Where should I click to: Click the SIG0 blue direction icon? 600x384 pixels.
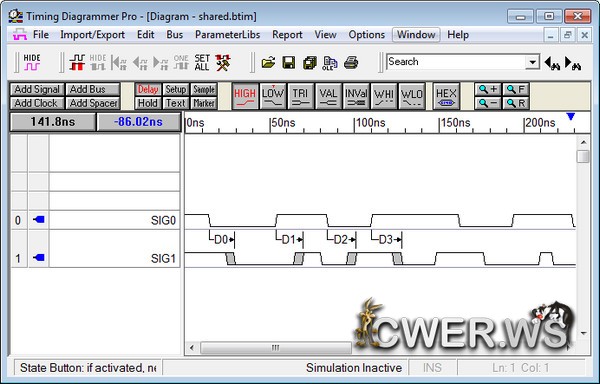pos(39,220)
